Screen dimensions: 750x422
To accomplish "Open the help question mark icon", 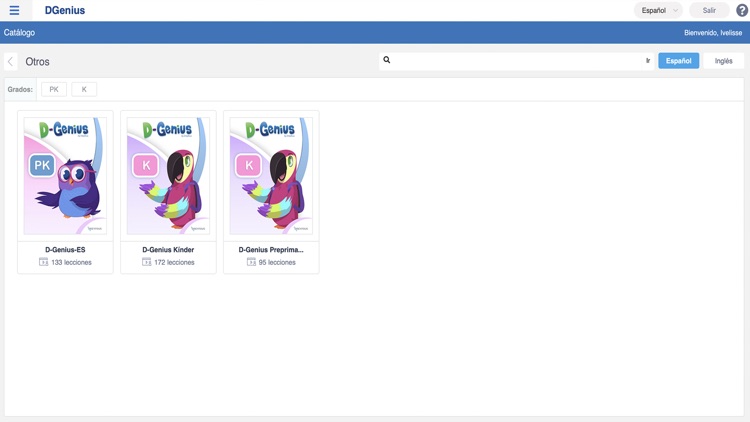I will 742,10.
